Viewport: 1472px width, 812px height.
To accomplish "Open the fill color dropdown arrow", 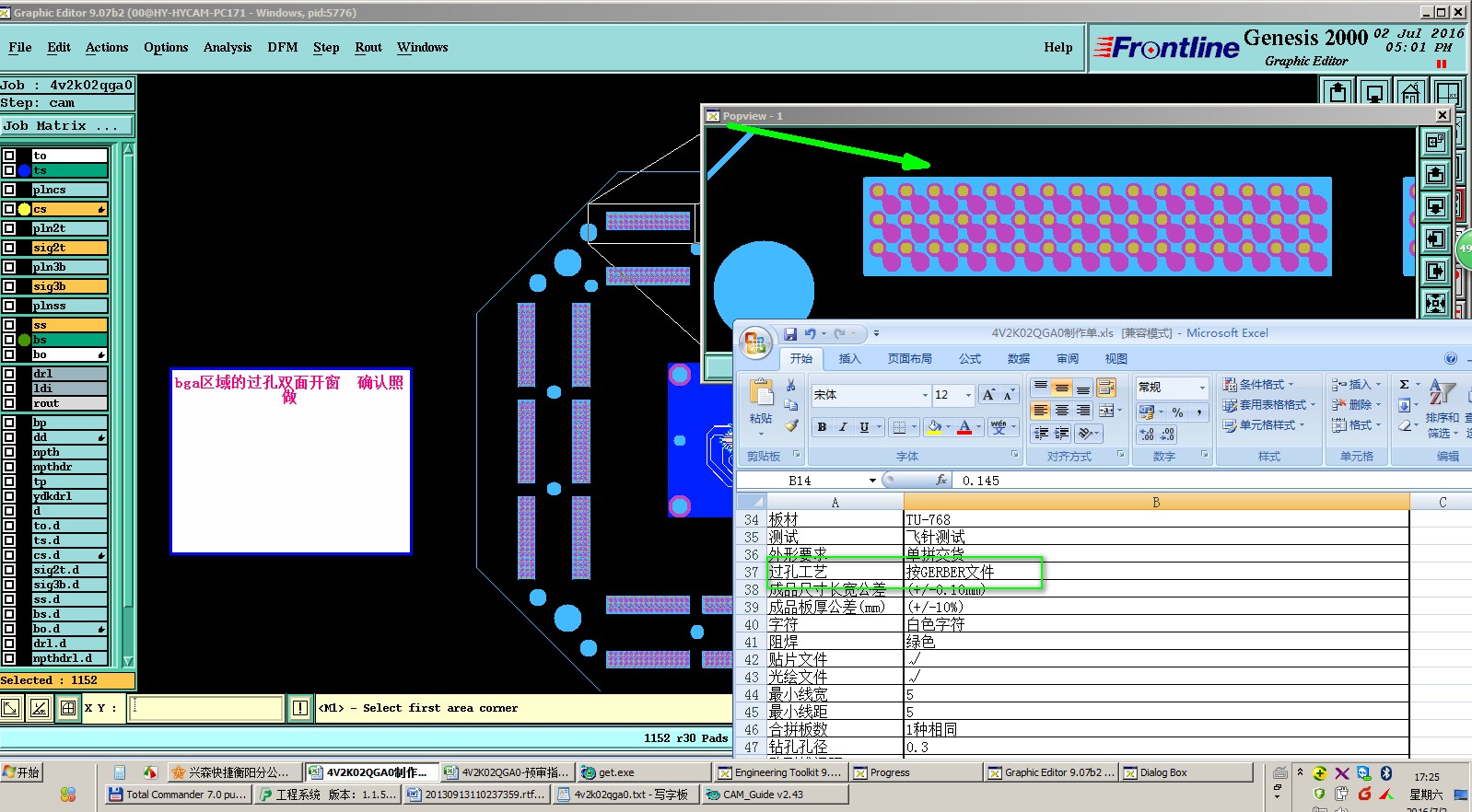I will [x=948, y=427].
